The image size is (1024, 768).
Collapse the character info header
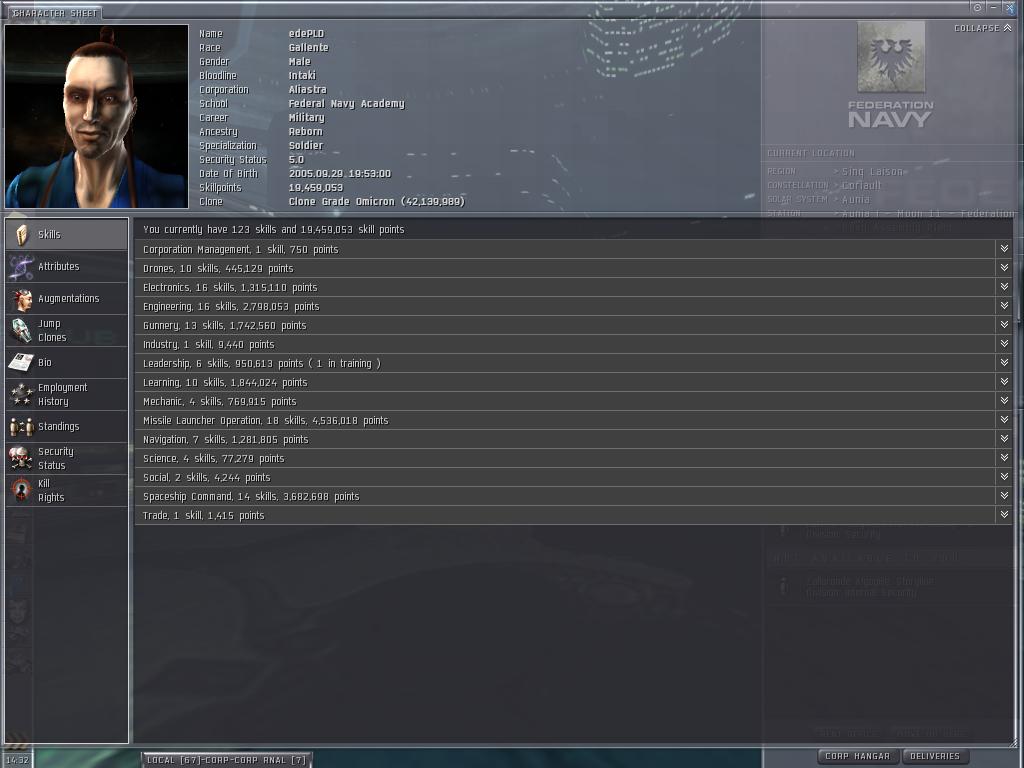[x=982, y=28]
